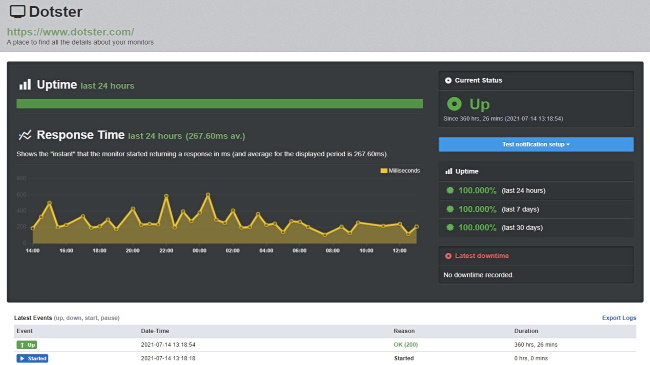Image resolution: width=650 pixels, height=365 pixels.
Task: Click the Export Logs link
Action: pyautogui.click(x=619, y=318)
